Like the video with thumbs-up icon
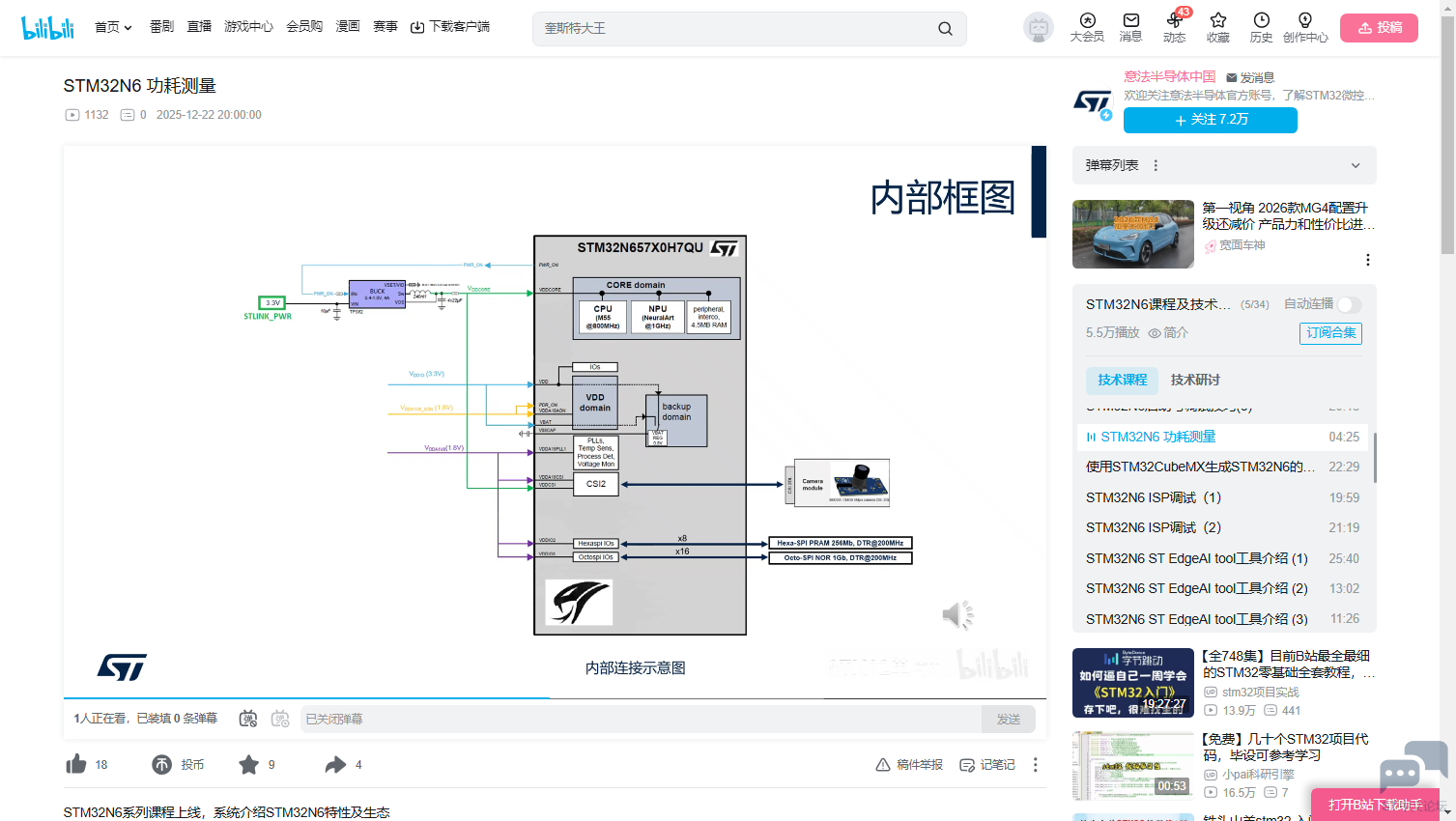The height and width of the screenshot is (821, 1456). pyautogui.click(x=76, y=765)
